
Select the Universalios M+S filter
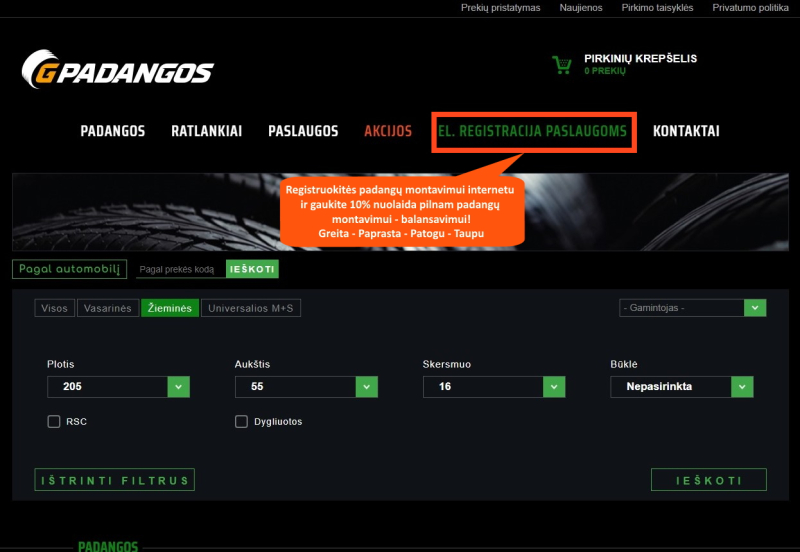(x=251, y=308)
